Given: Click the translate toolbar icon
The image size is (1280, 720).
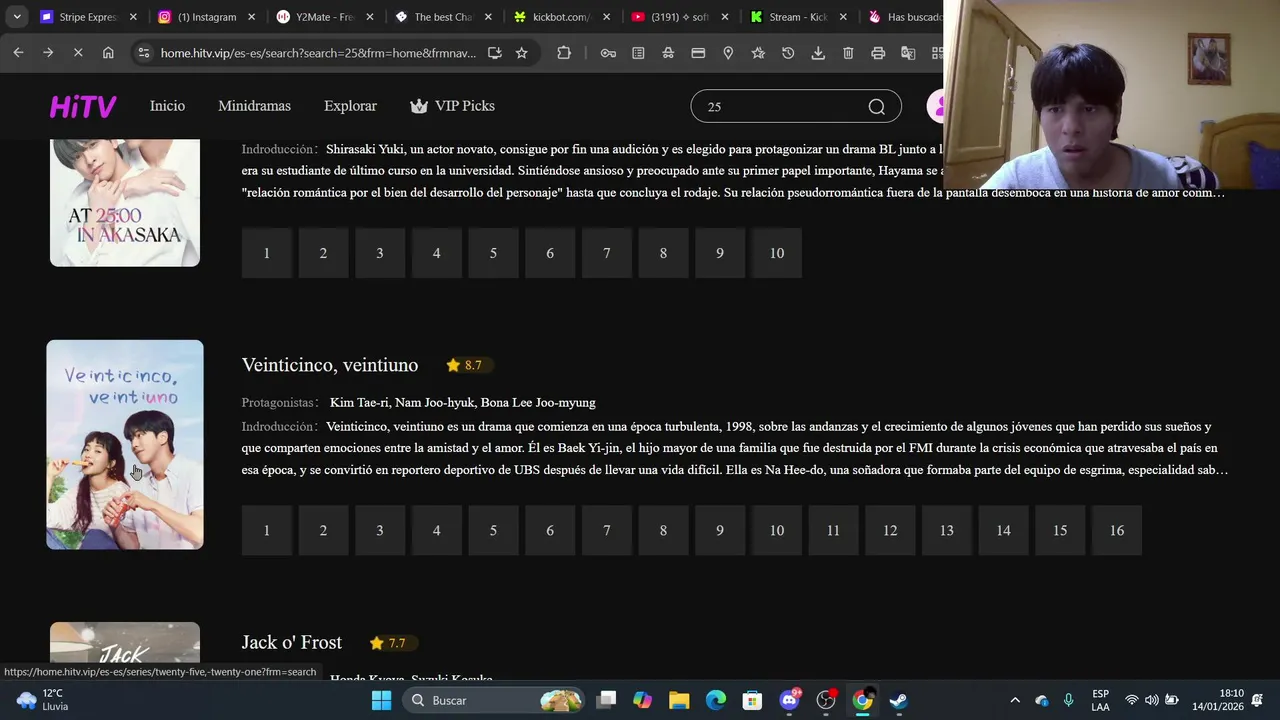Looking at the screenshot, I should 908,53.
